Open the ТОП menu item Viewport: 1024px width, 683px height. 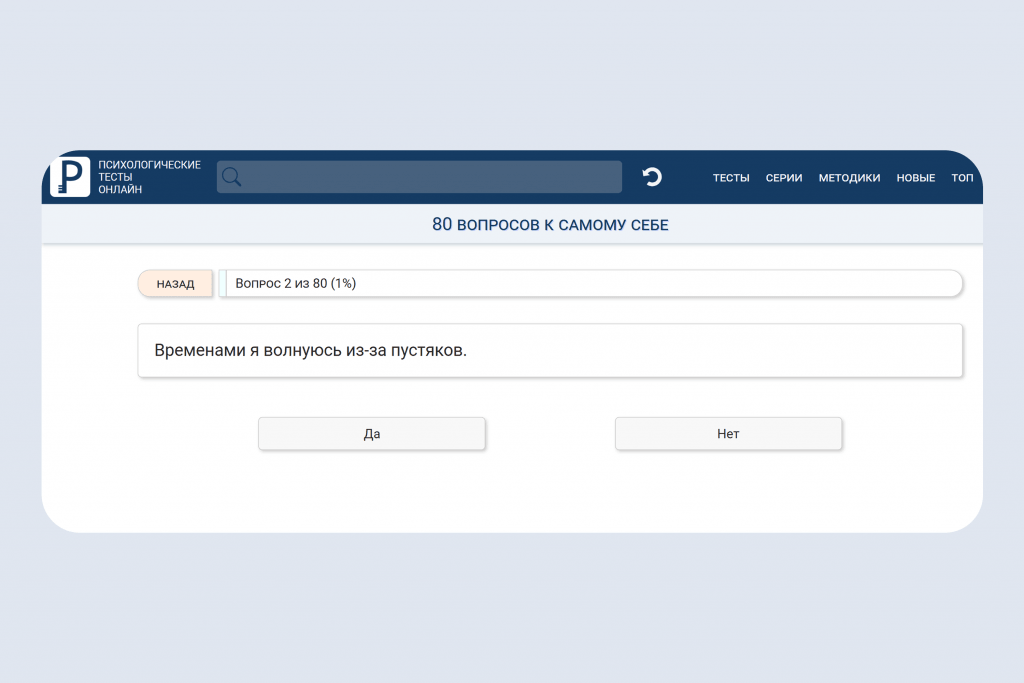962,178
